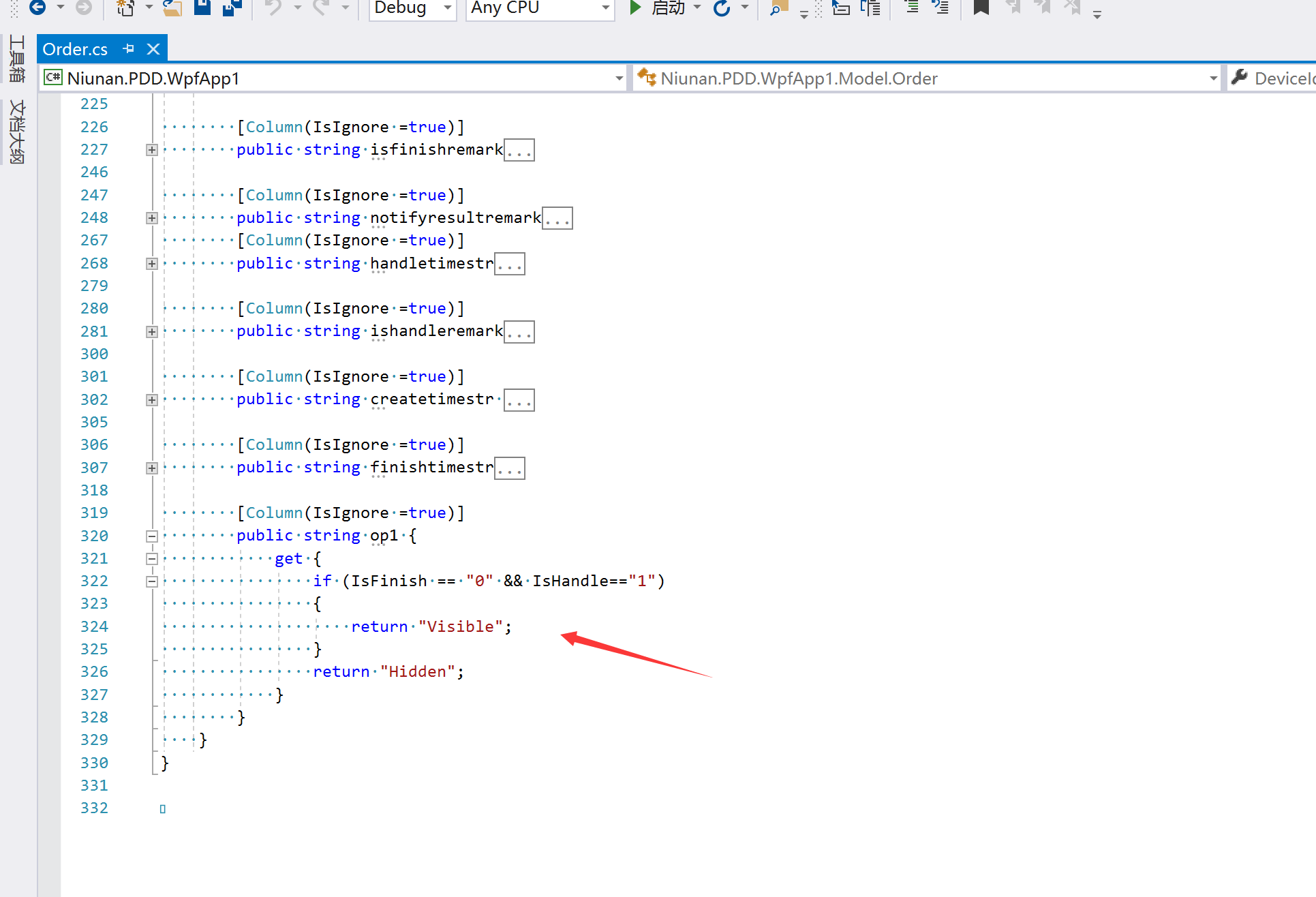
Task: Open the Any CPU platform dropdown
Action: pos(605,7)
